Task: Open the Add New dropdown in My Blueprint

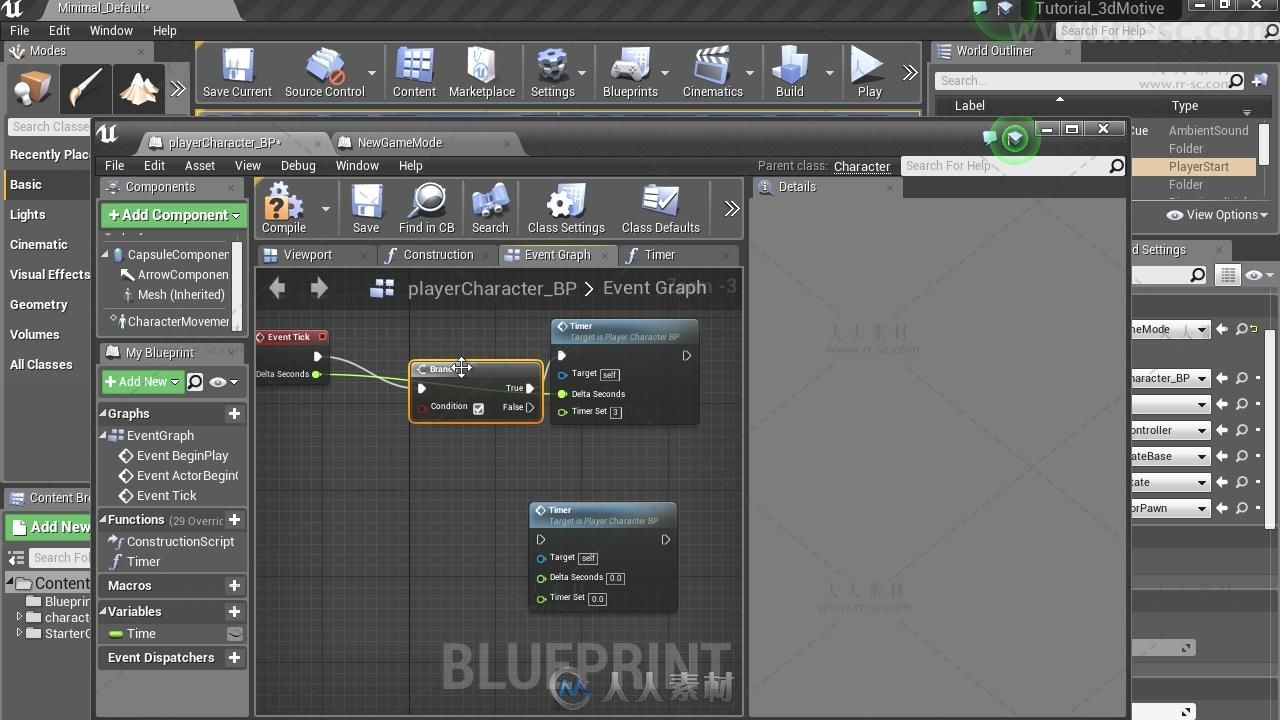Action: [x=142, y=381]
